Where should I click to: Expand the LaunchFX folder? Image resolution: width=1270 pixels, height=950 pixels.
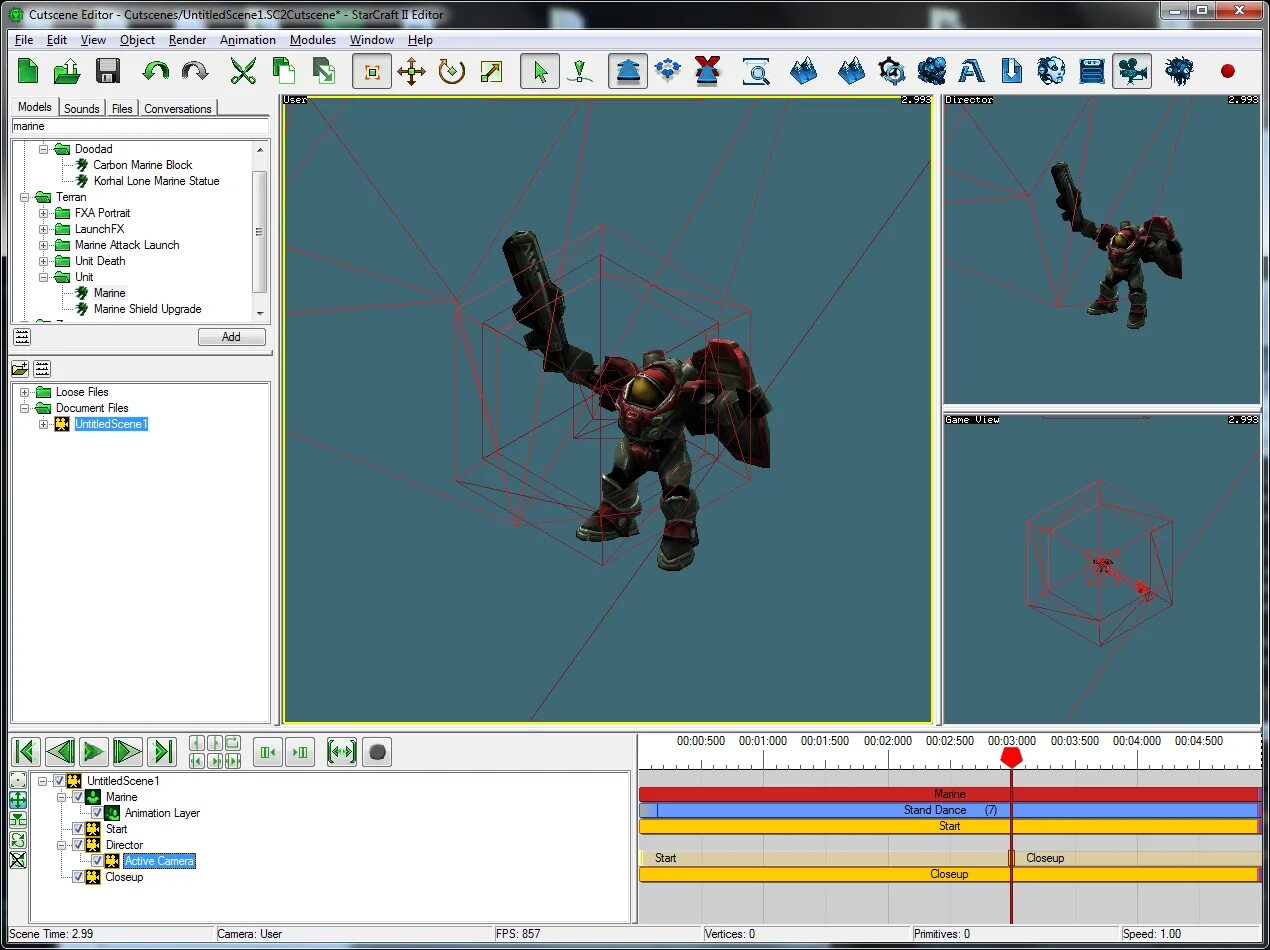point(44,229)
